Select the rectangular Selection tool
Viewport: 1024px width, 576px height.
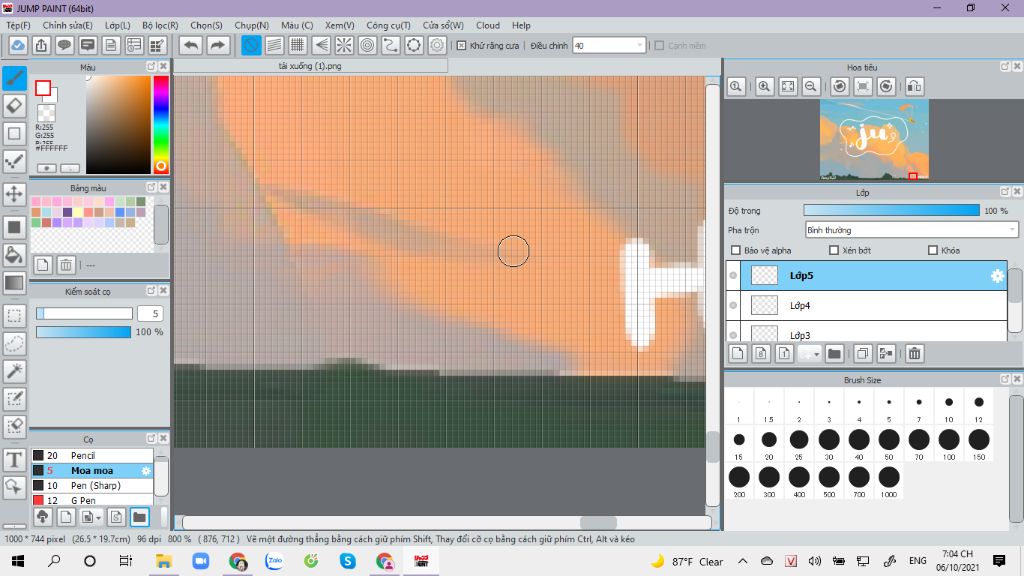click(14, 315)
